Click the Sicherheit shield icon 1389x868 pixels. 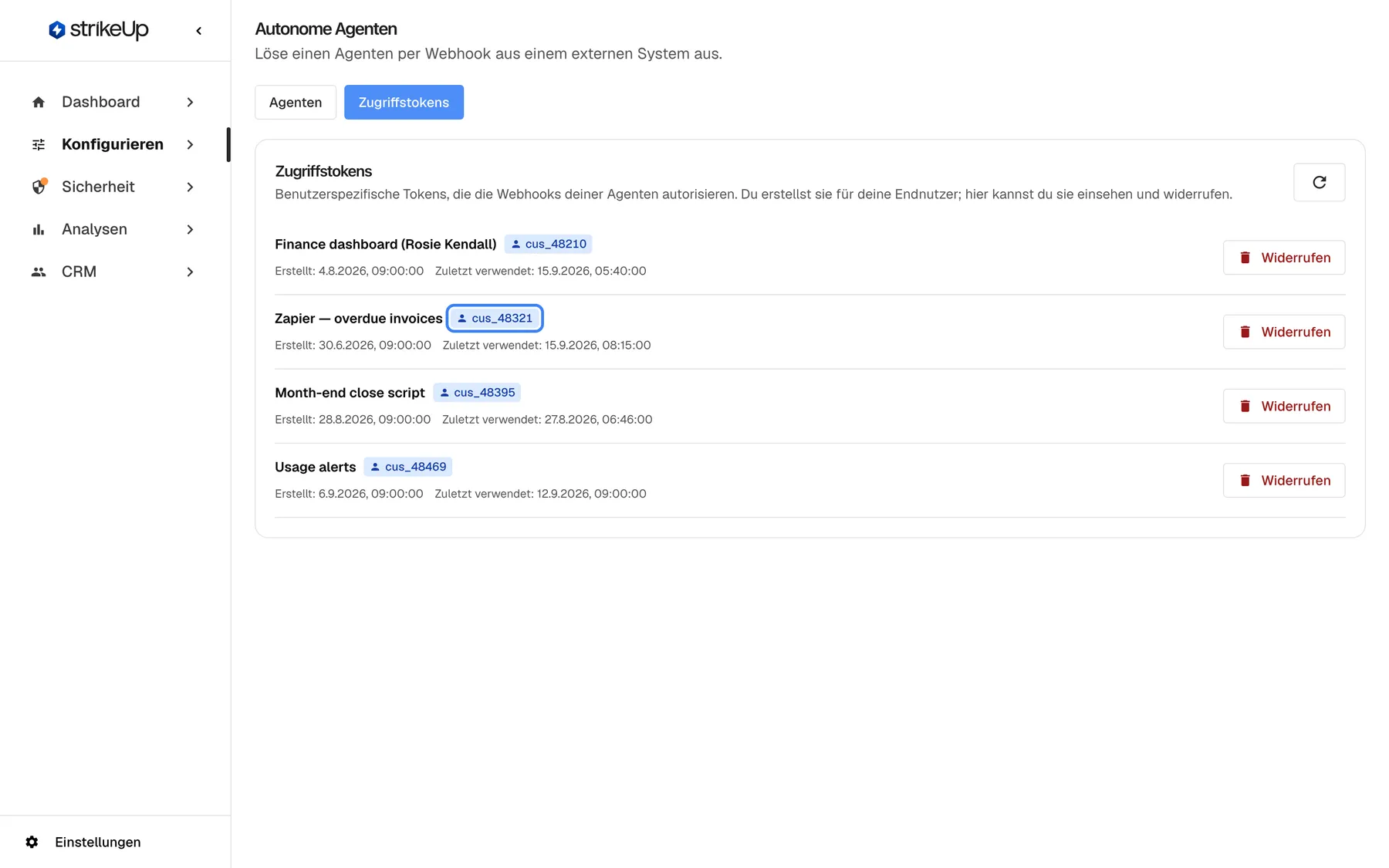39,187
